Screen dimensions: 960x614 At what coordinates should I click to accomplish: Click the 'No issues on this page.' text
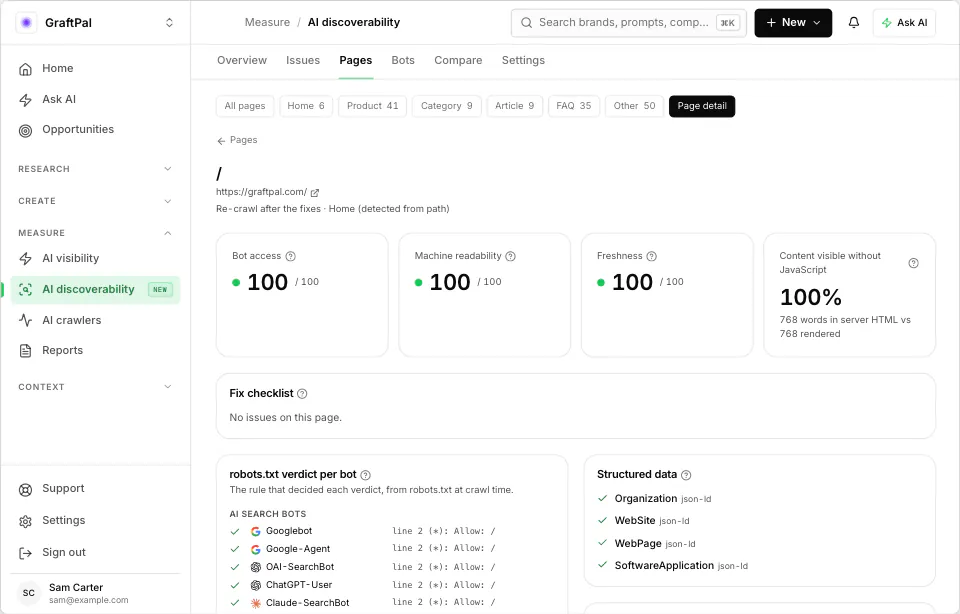click(285, 417)
